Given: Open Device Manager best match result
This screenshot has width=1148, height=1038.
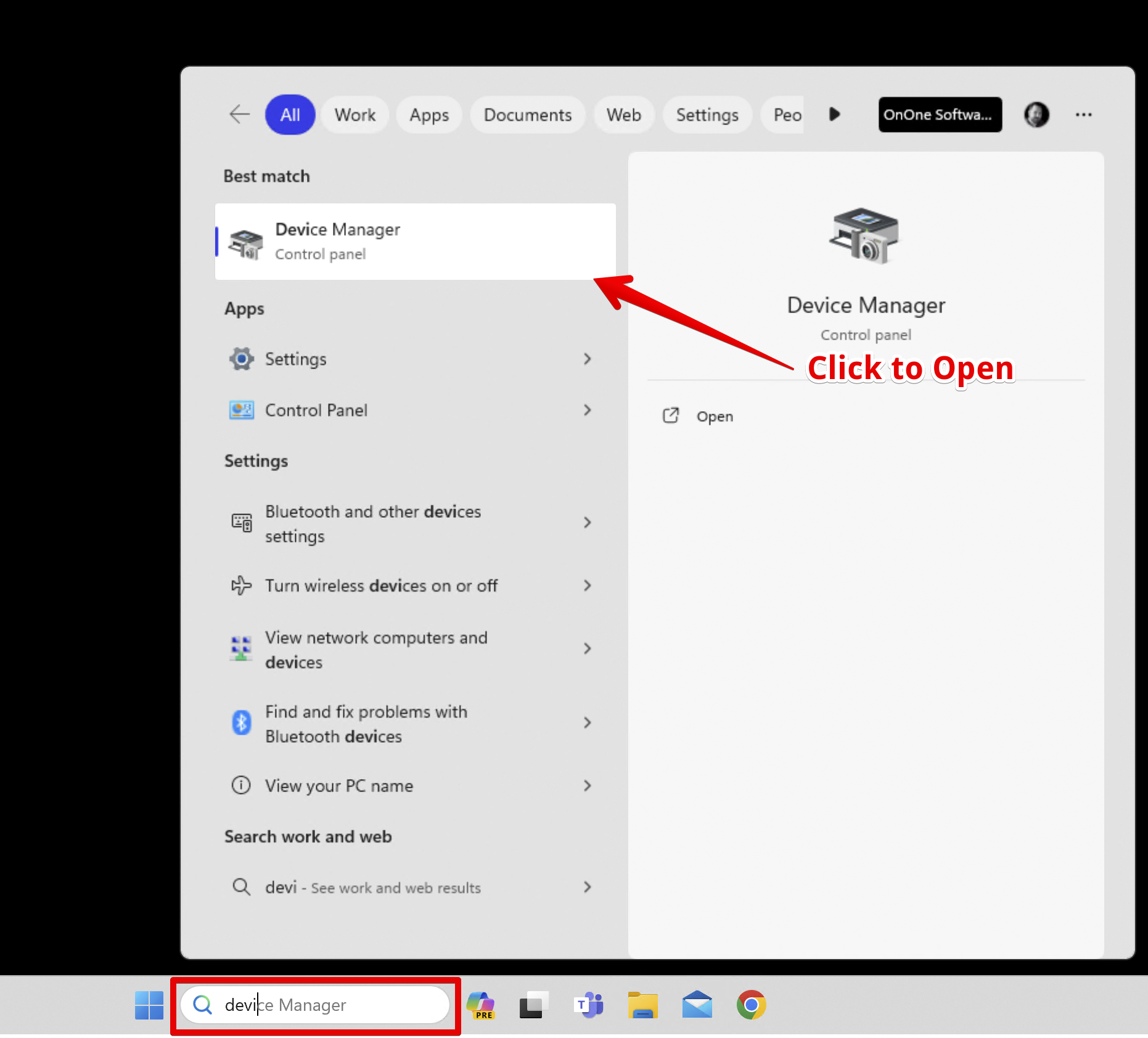Looking at the screenshot, I should [x=415, y=241].
